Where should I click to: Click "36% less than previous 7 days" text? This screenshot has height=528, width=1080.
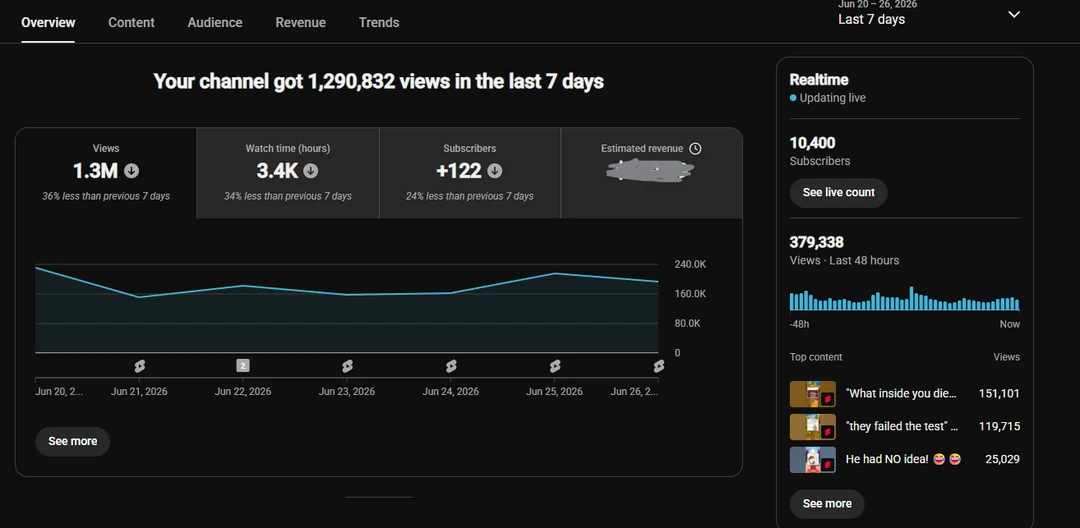[x=106, y=196]
